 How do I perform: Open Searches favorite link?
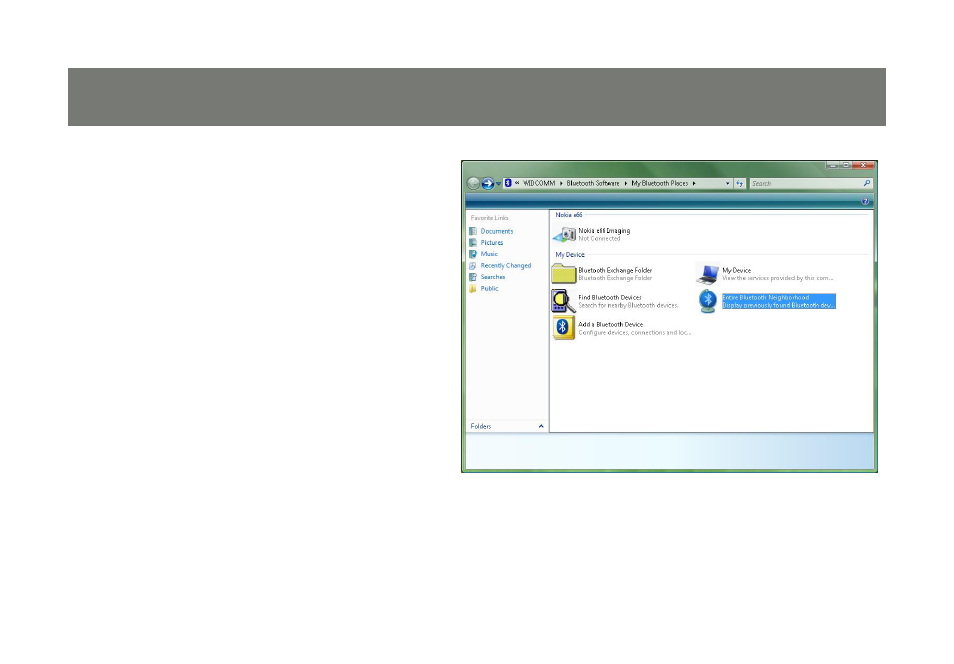(x=493, y=278)
